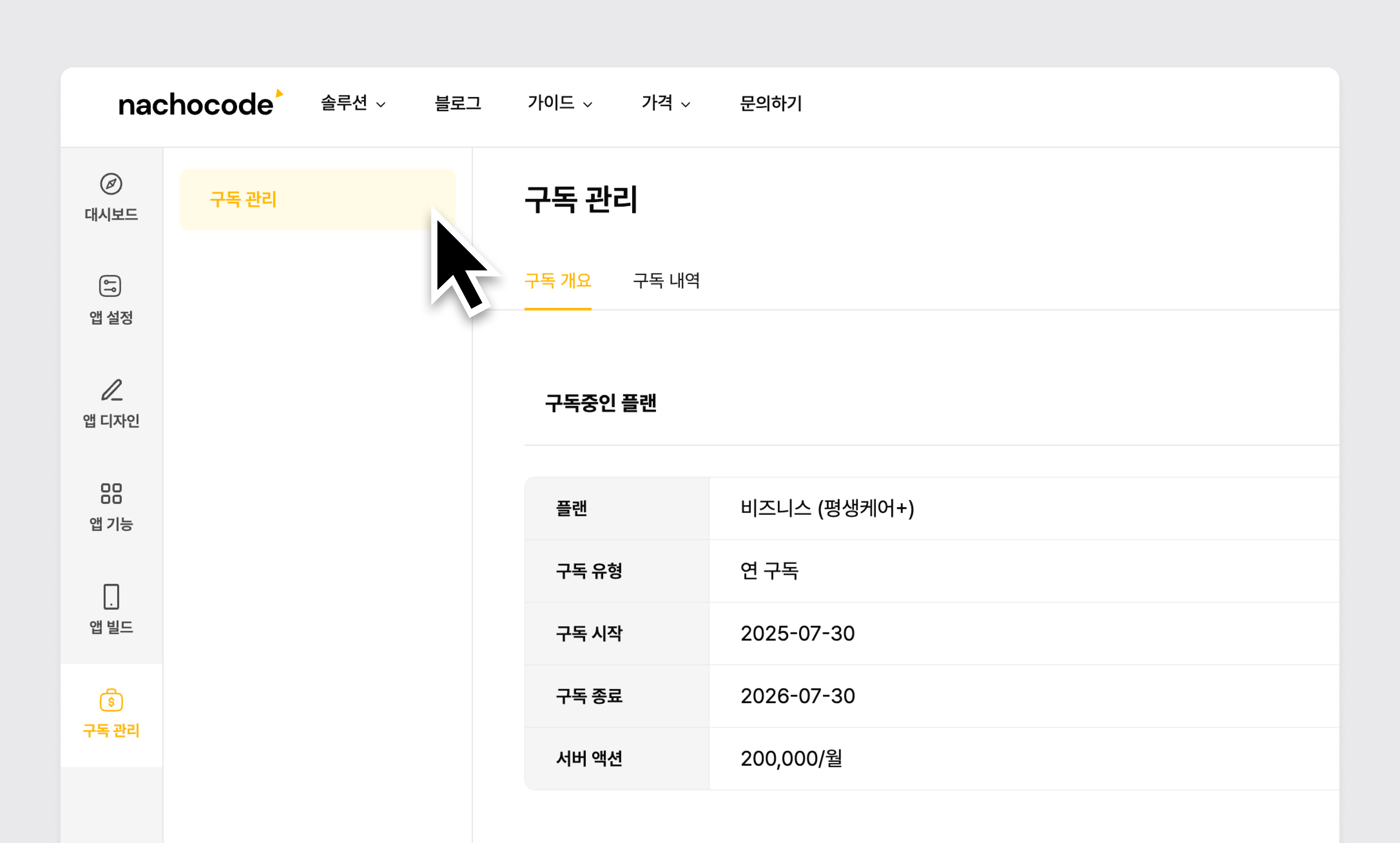This screenshot has height=843, width=1400.
Task: Click the 앱 설정 sidebar label
Action: [x=111, y=317]
